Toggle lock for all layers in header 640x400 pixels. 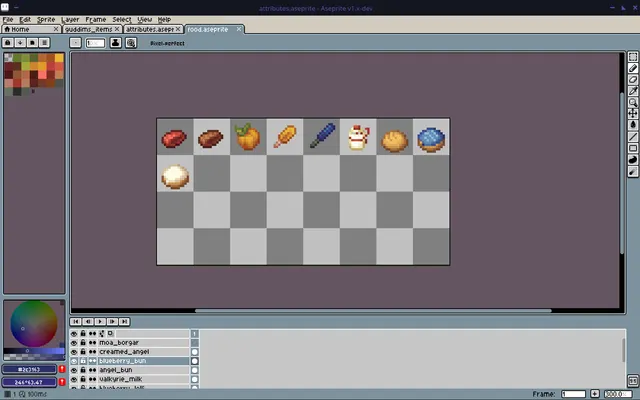tap(83, 334)
